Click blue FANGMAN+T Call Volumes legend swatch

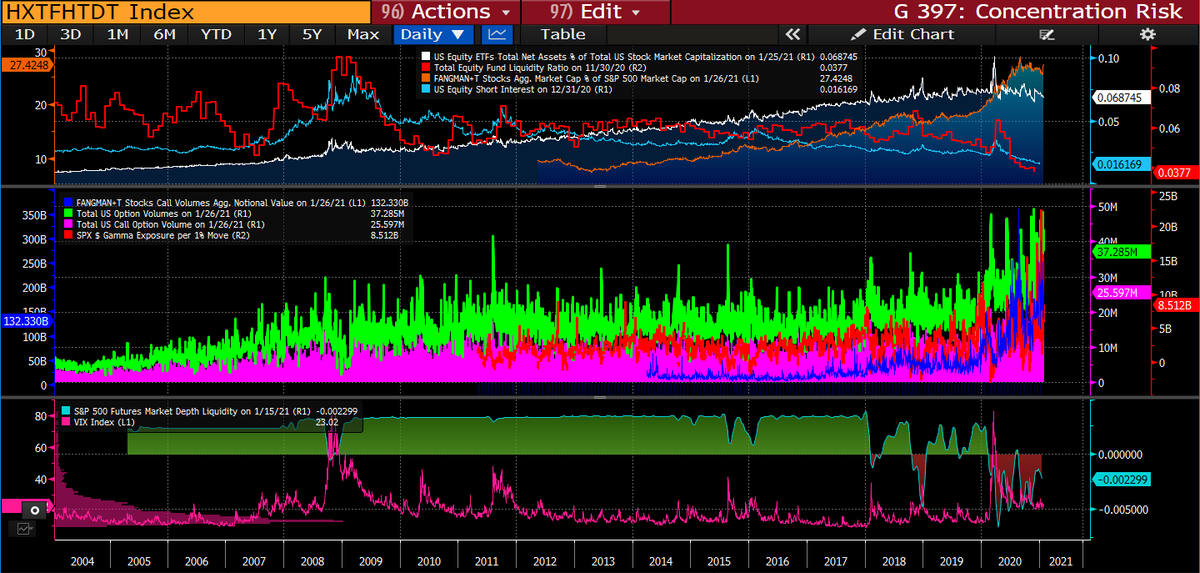pos(68,203)
